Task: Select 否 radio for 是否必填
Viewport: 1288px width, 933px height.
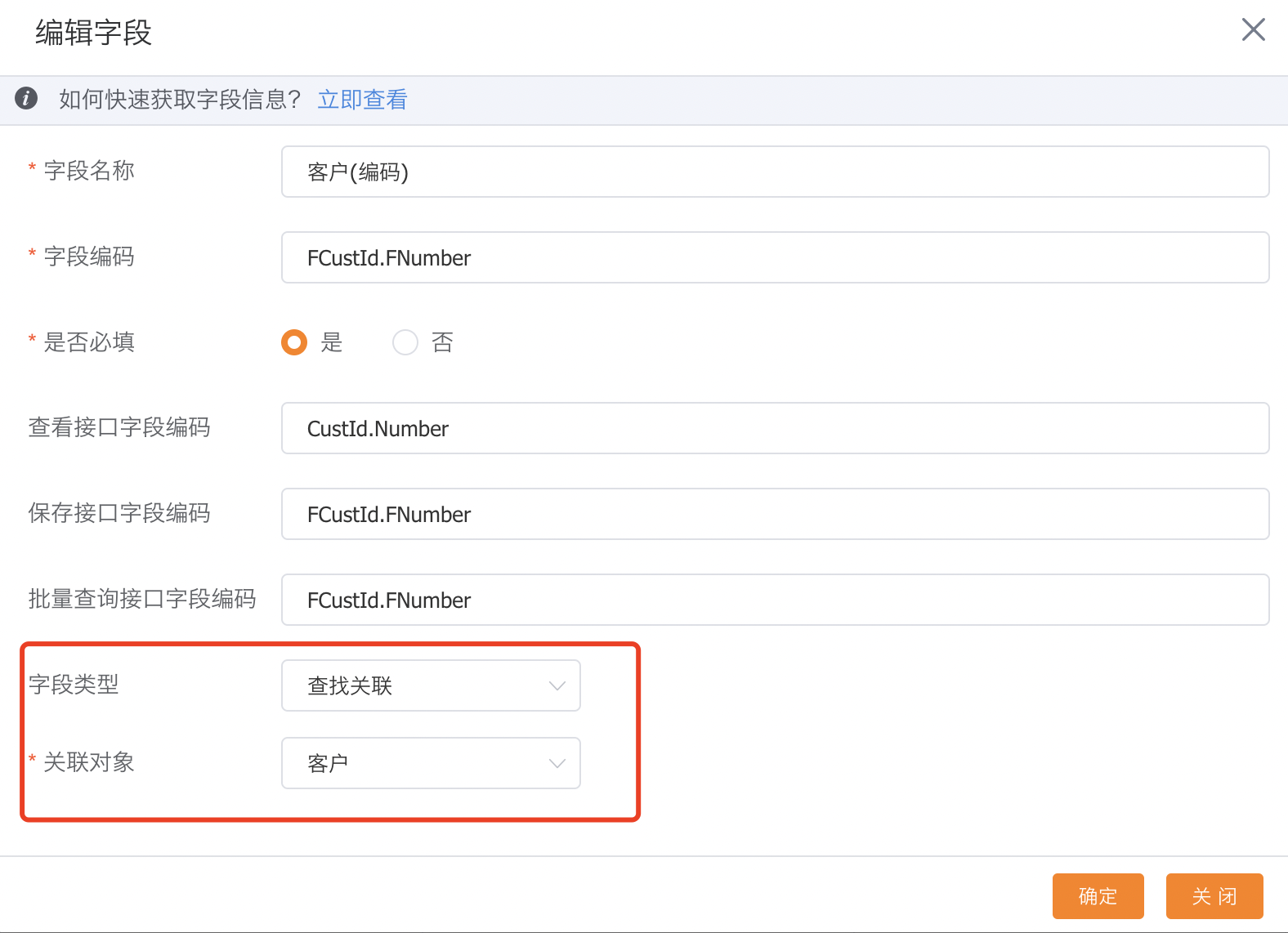Action: pyautogui.click(x=405, y=342)
